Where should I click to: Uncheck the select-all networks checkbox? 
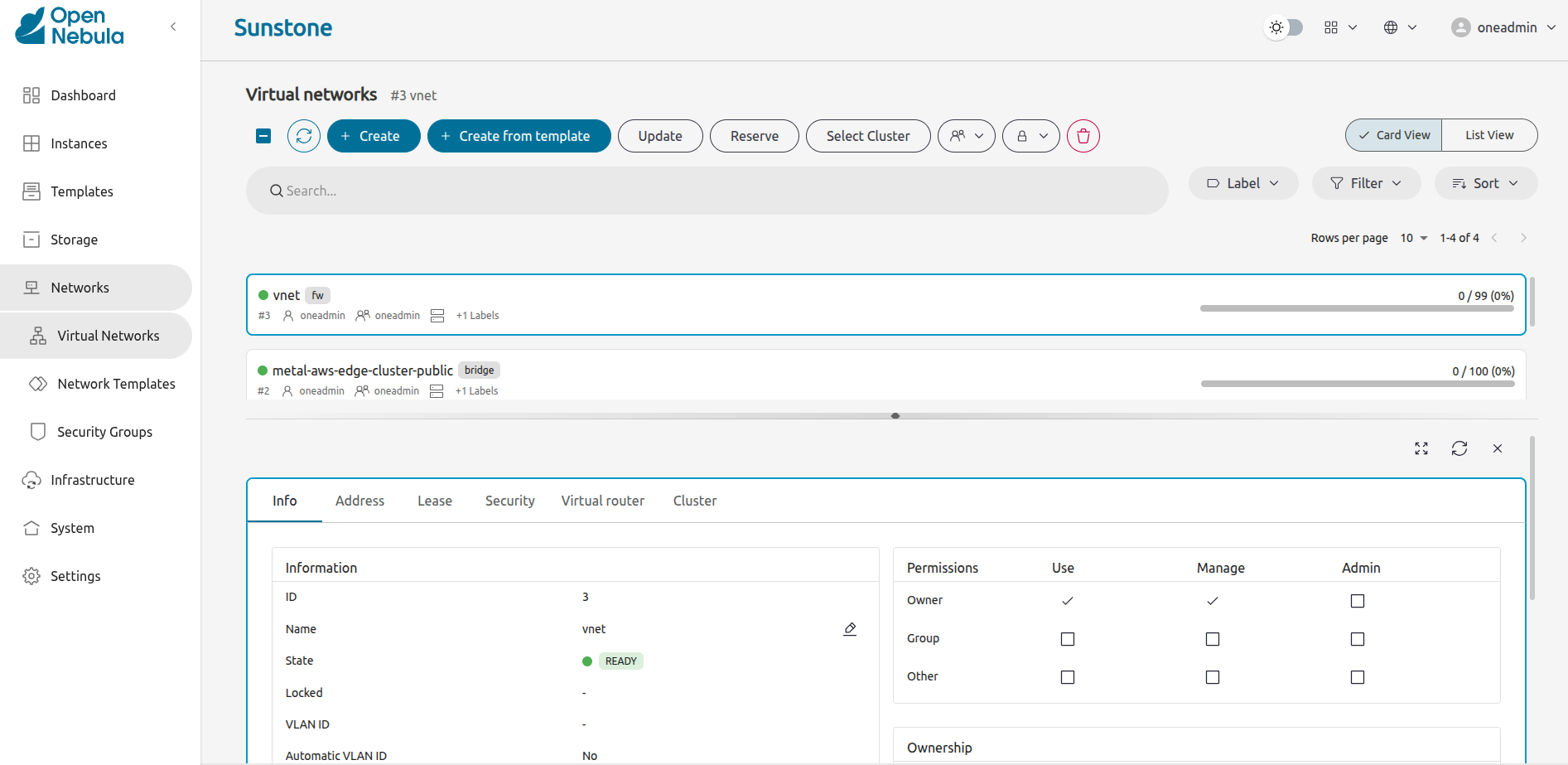tap(263, 136)
